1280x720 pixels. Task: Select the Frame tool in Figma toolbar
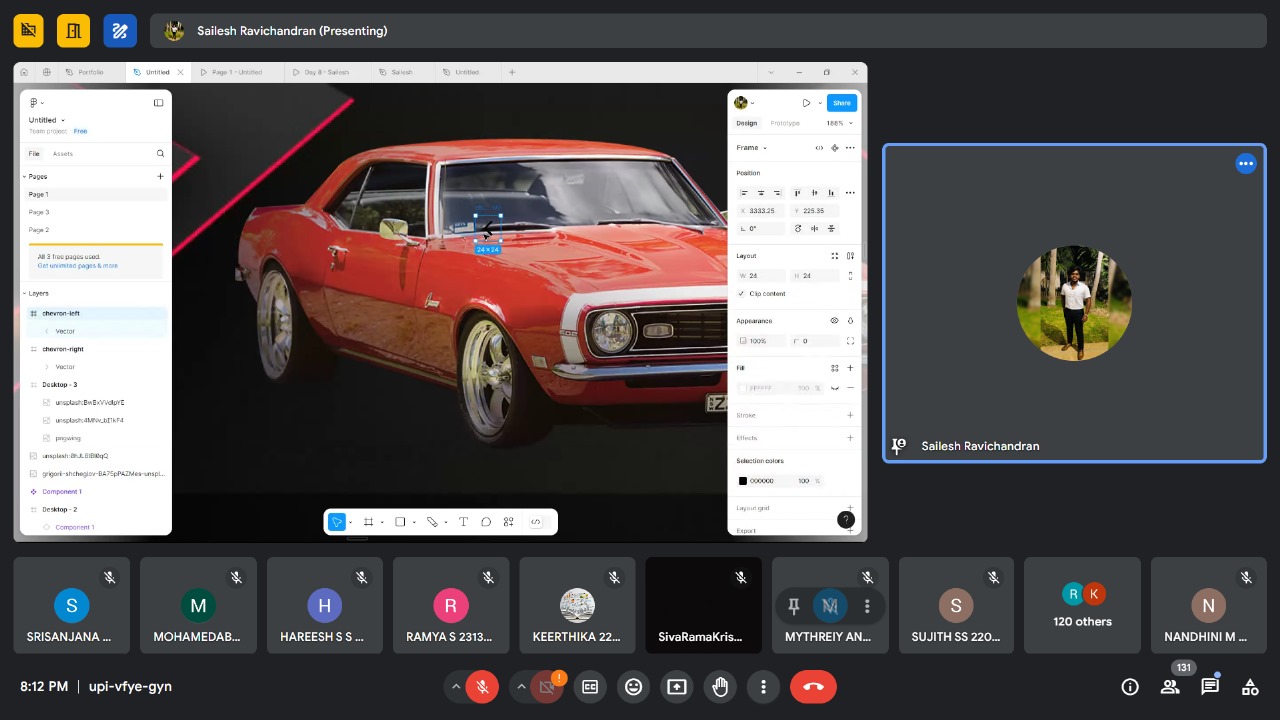pos(368,522)
